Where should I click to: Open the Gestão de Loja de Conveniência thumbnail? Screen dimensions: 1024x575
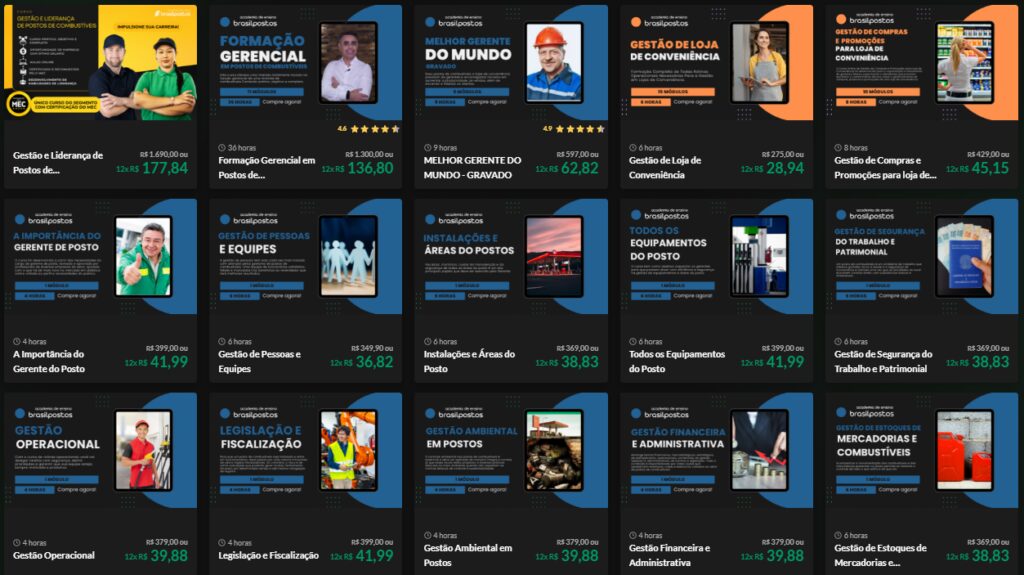coord(716,63)
